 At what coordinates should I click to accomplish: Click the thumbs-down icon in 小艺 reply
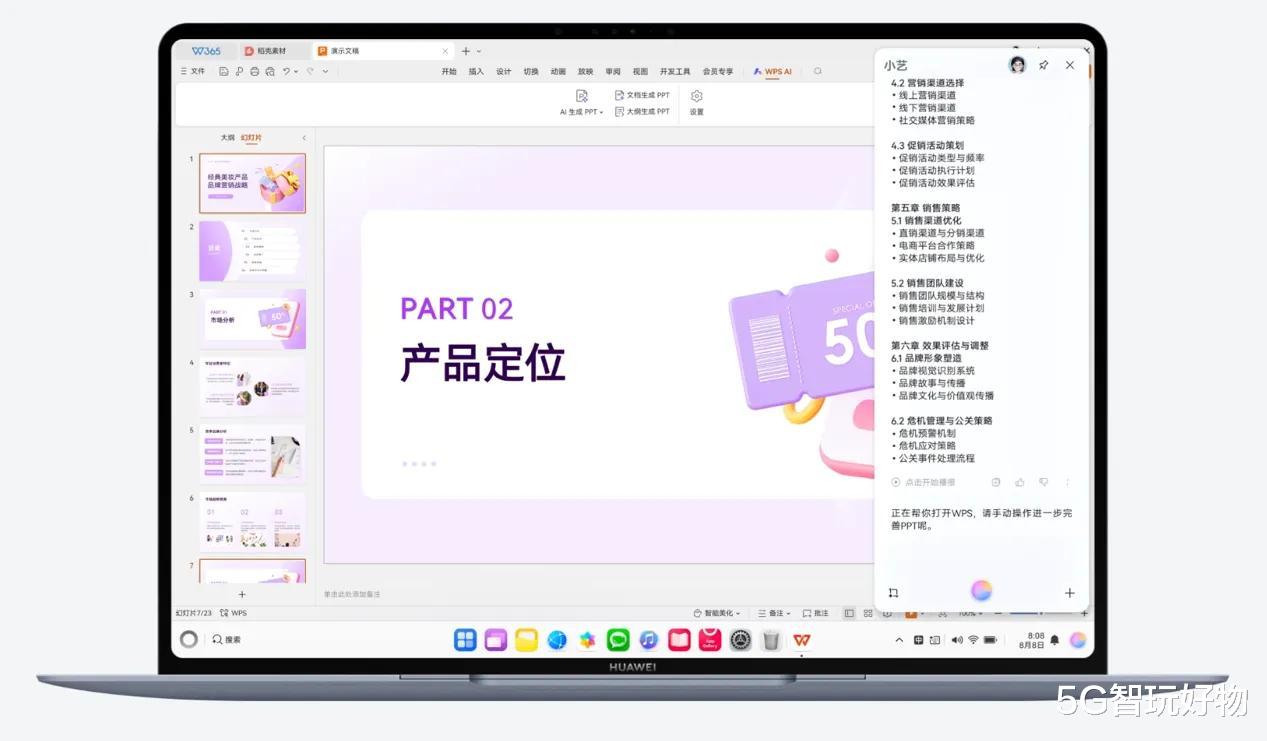click(x=1043, y=482)
